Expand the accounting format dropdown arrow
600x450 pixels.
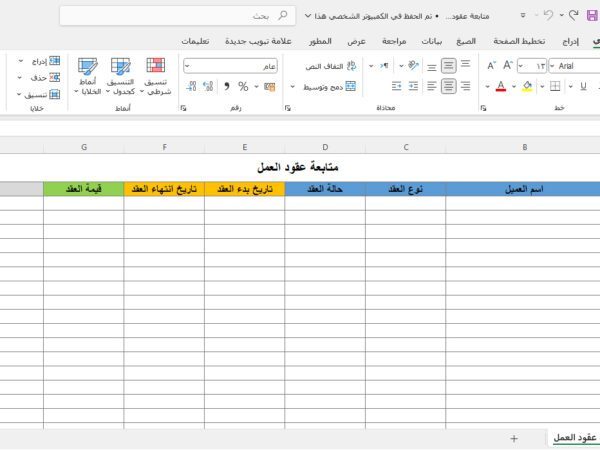click(x=256, y=87)
